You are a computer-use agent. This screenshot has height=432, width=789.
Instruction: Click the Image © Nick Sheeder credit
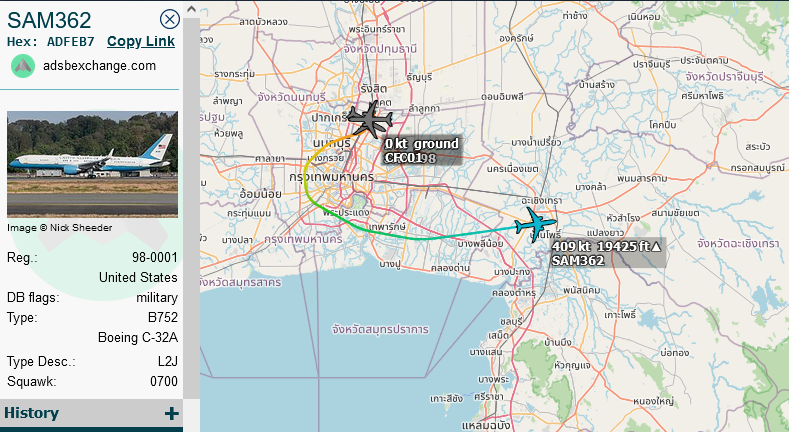pyautogui.click(x=59, y=228)
